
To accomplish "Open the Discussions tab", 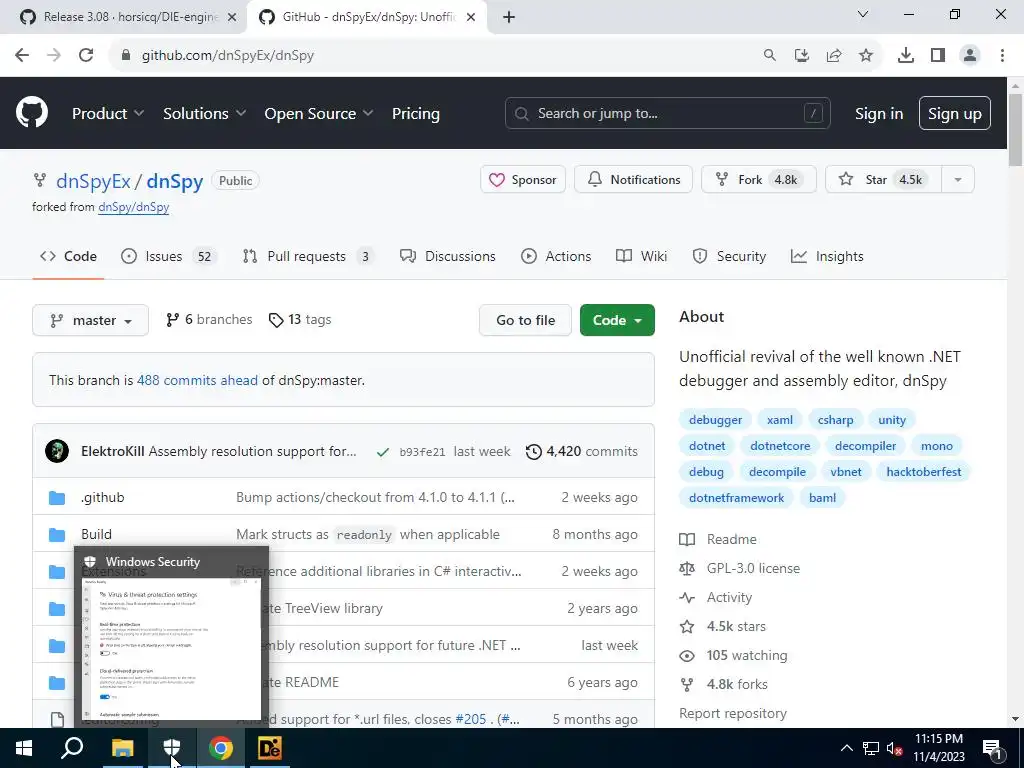I will point(448,256).
